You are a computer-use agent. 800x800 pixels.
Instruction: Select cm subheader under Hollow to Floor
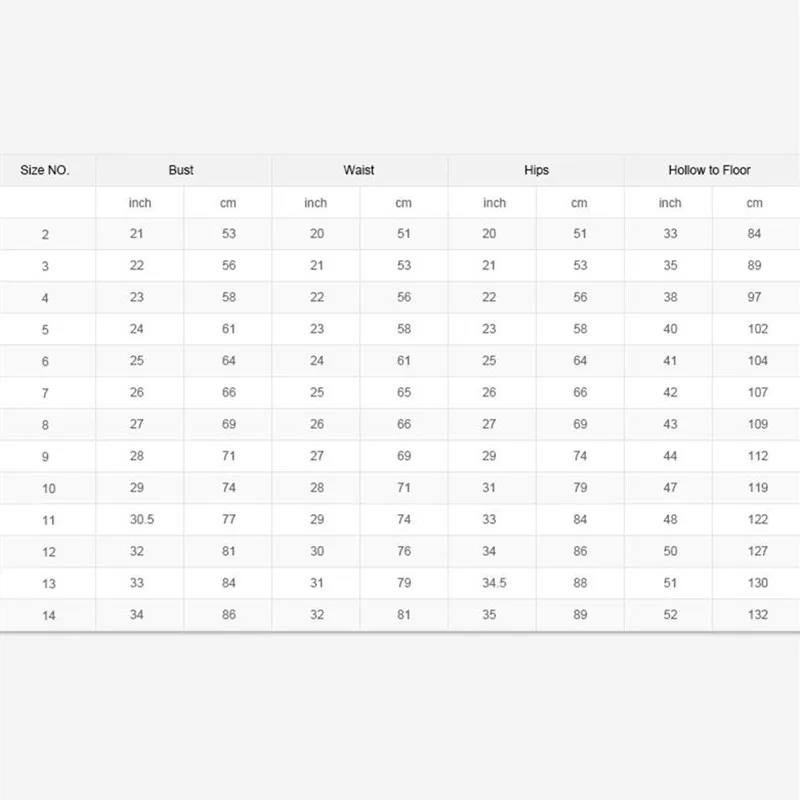click(x=754, y=203)
